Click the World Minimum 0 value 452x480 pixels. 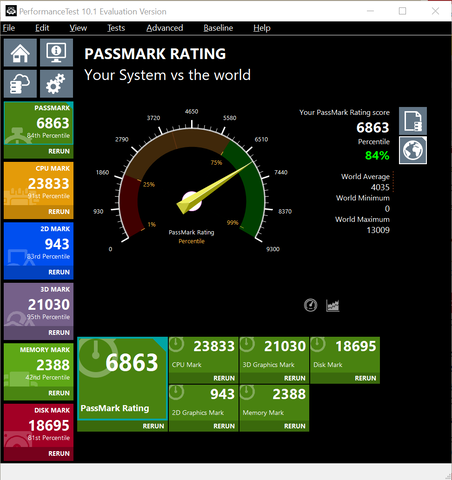click(387, 209)
